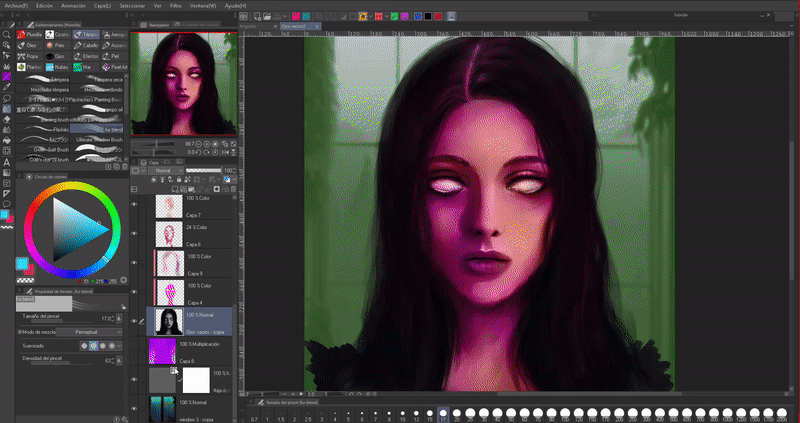The image size is (800, 423).
Task: Toggle visibility of Capa 6 layer
Action: (x=134, y=233)
